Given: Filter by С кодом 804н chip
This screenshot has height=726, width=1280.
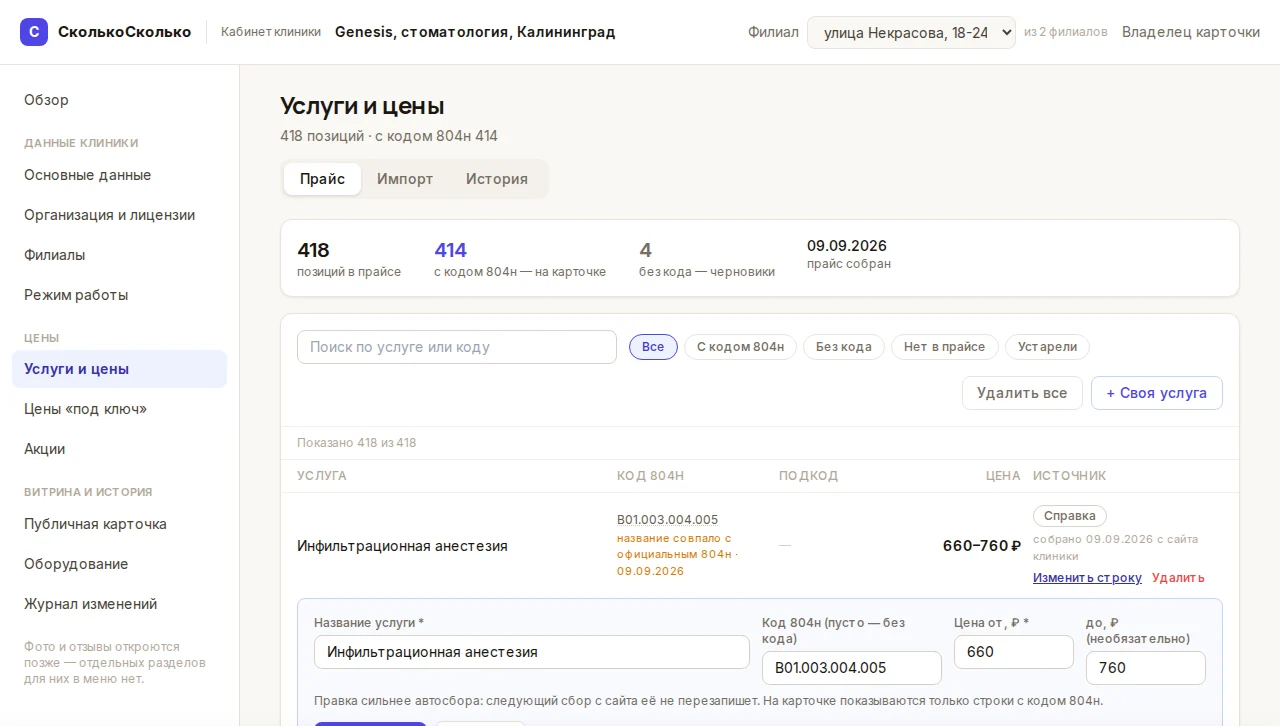Looking at the screenshot, I should tap(740, 347).
